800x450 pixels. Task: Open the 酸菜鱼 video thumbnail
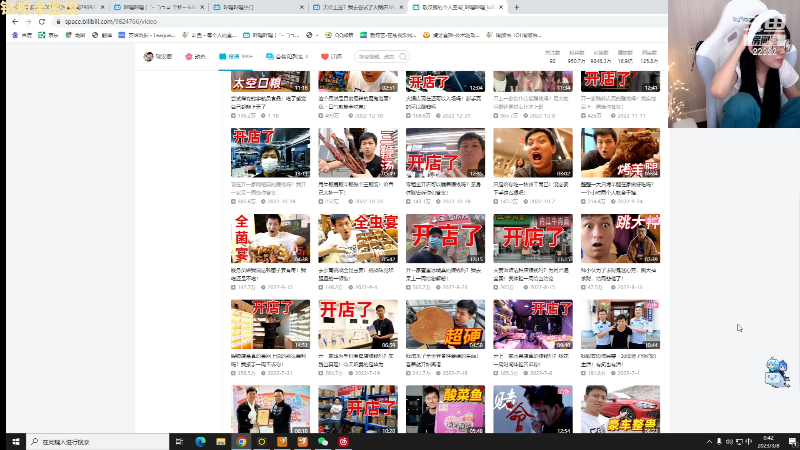point(445,409)
